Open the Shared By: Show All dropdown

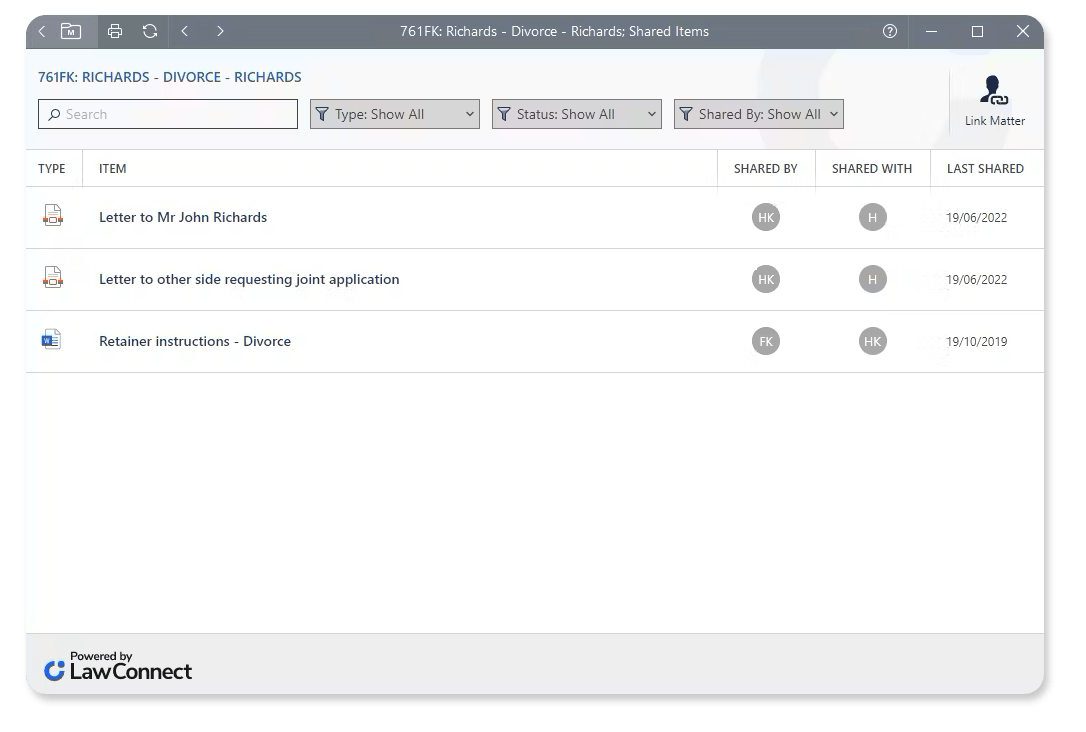point(758,114)
